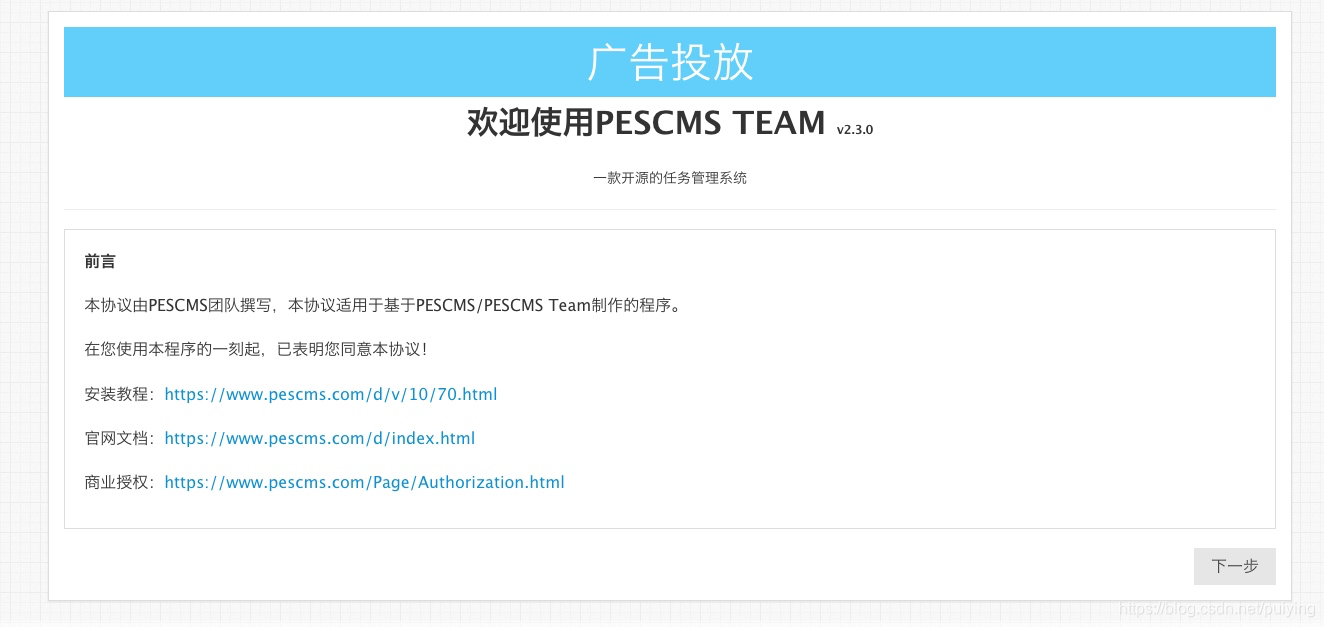This screenshot has height=627, width=1324.
Task: Open the 安装教程 link to 10/70.html
Action: tap(330, 394)
